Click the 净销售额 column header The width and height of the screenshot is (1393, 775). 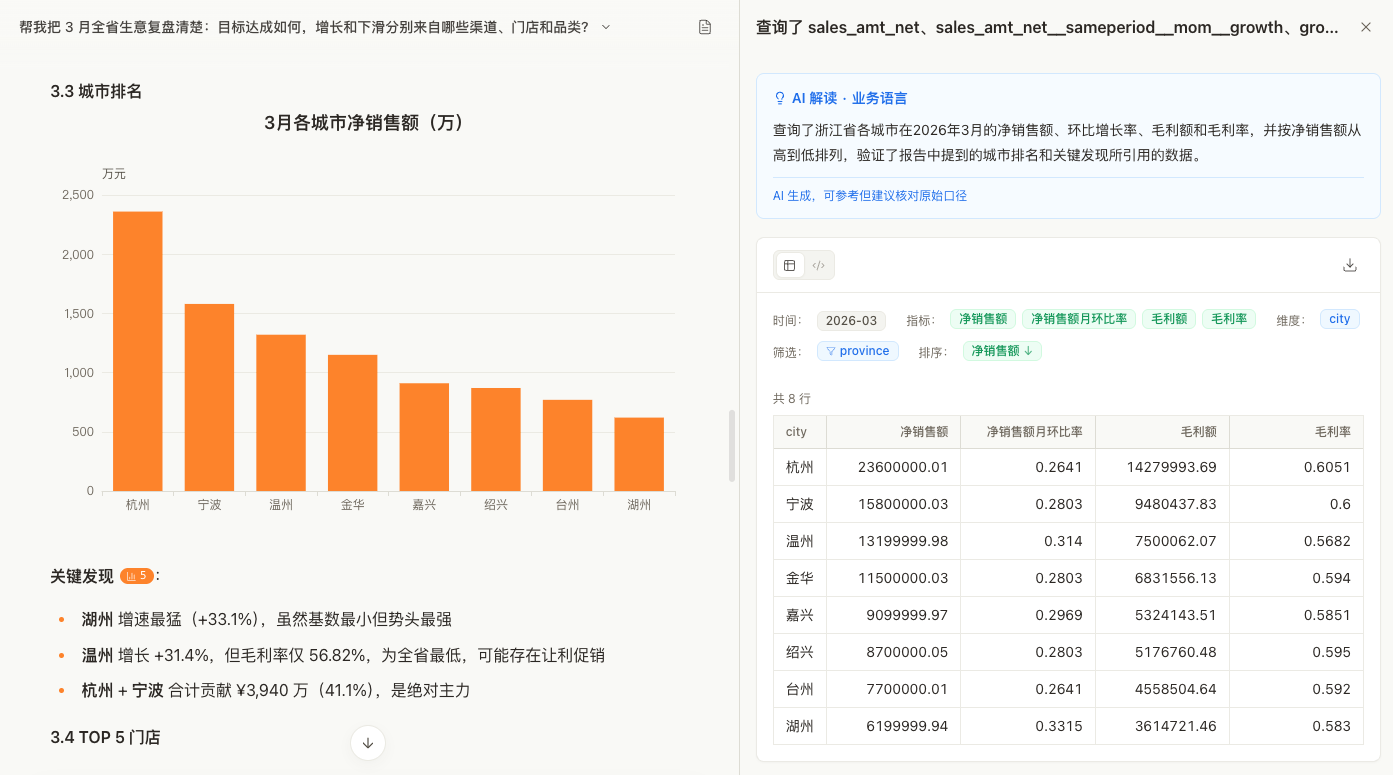click(x=894, y=432)
